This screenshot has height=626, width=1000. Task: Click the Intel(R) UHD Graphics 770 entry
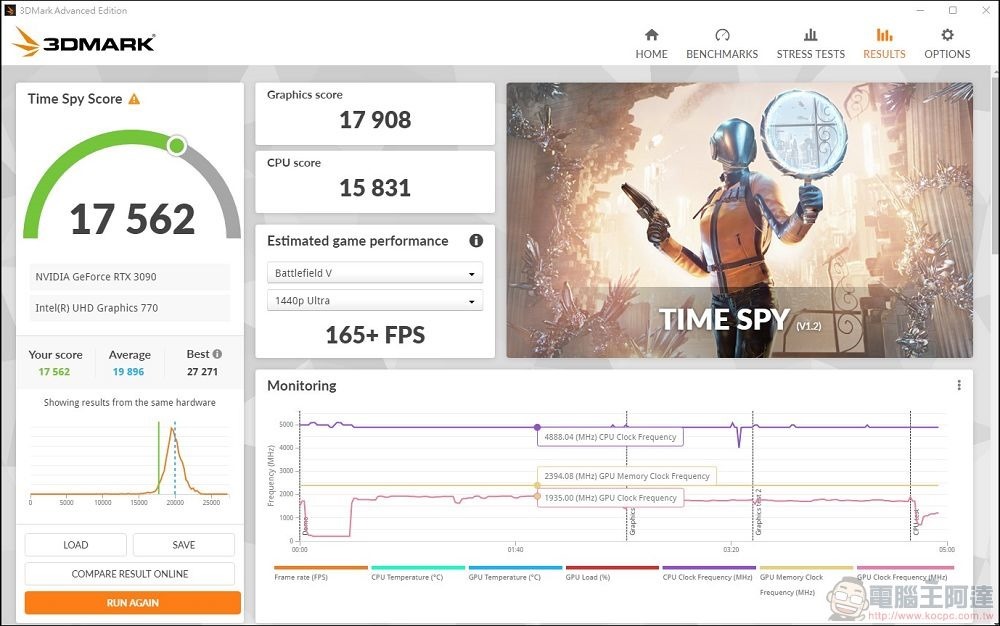[x=129, y=307]
